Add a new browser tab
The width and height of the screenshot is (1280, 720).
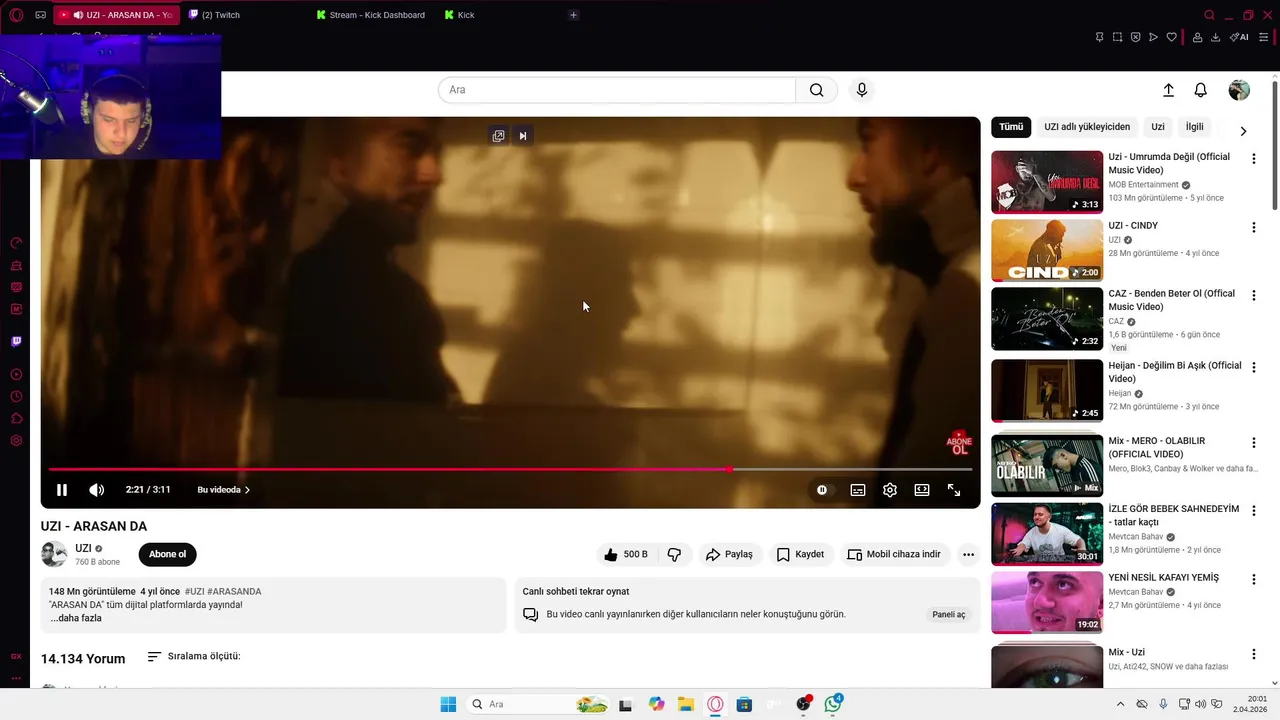(573, 15)
